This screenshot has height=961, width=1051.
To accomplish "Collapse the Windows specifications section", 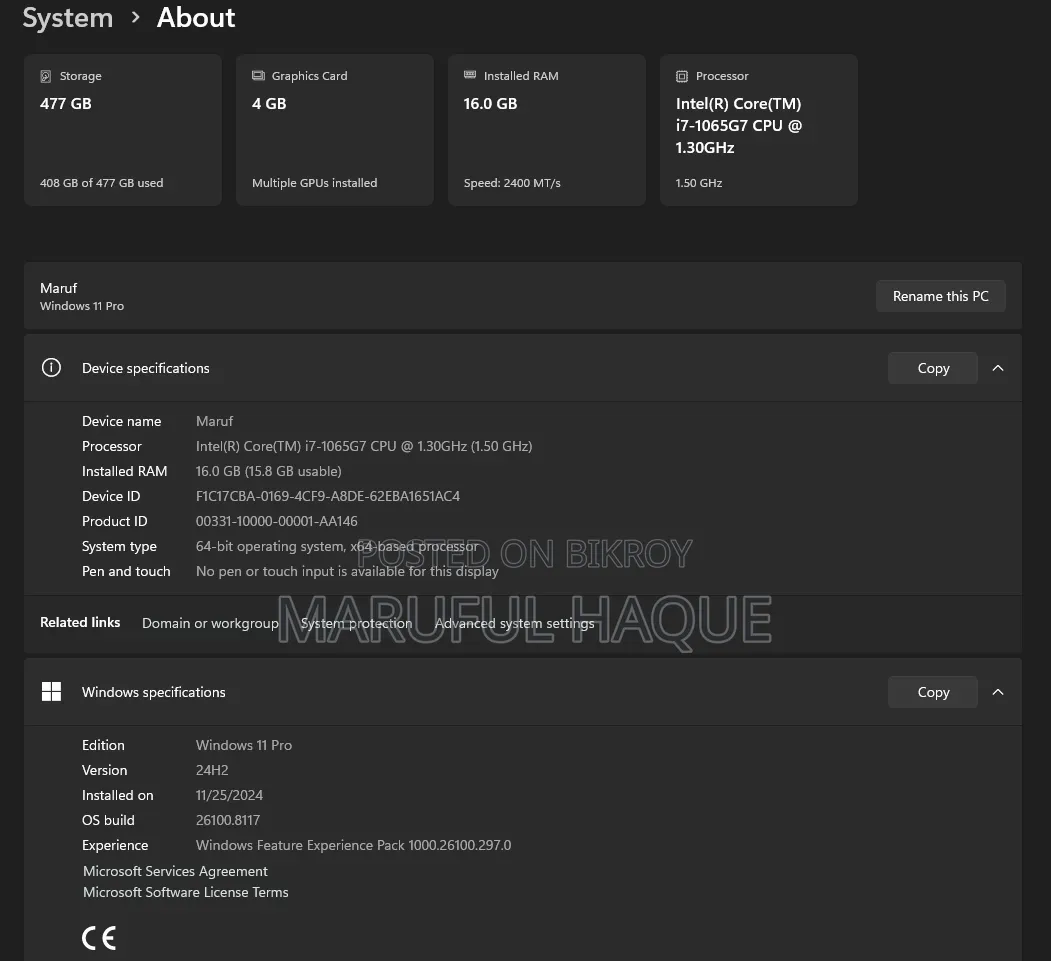I will tap(998, 692).
